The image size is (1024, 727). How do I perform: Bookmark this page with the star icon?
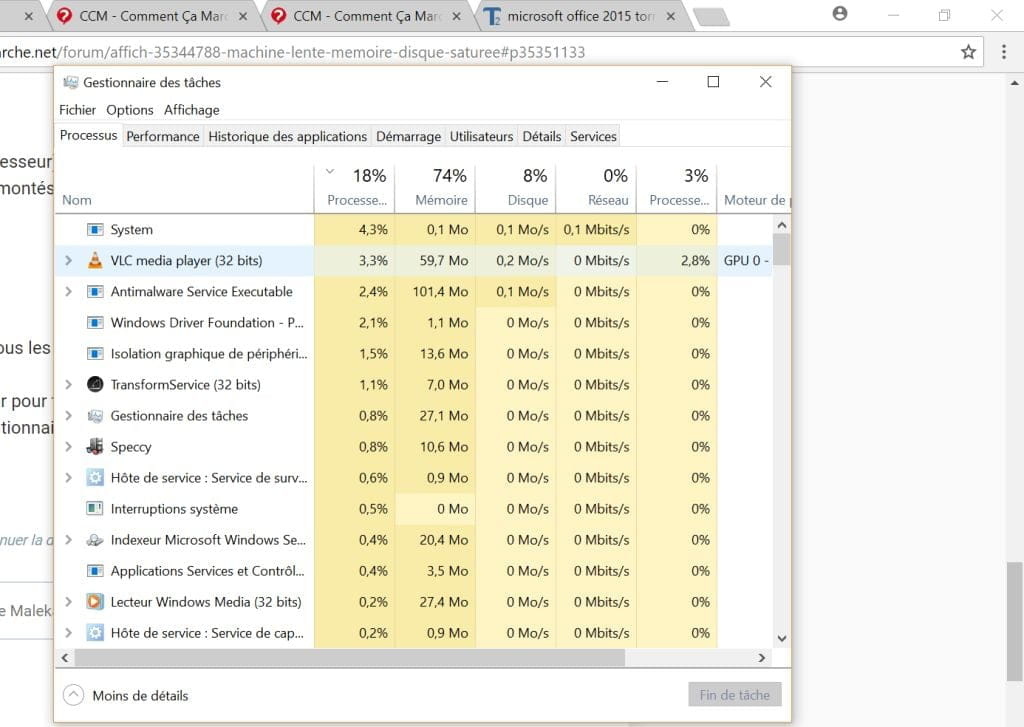[x=968, y=52]
